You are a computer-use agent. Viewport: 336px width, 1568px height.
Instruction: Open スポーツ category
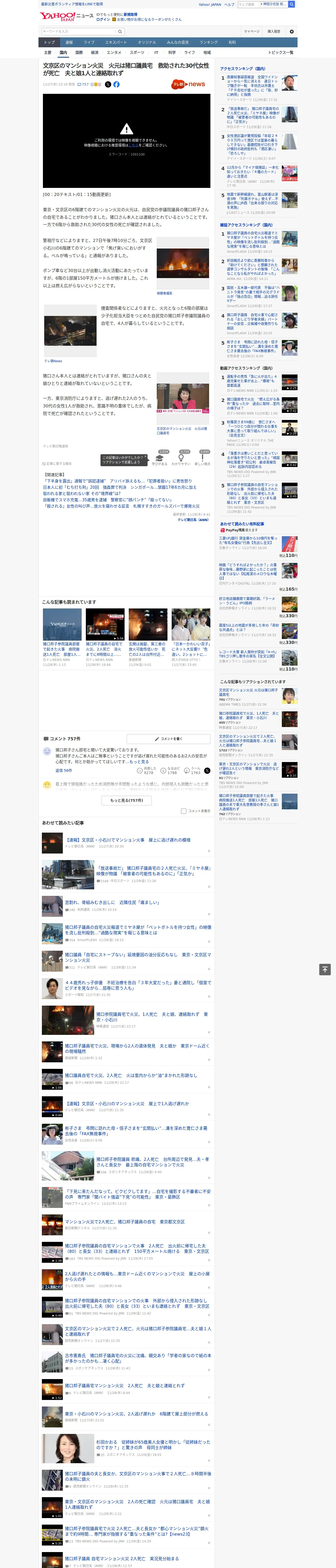tap(137, 52)
